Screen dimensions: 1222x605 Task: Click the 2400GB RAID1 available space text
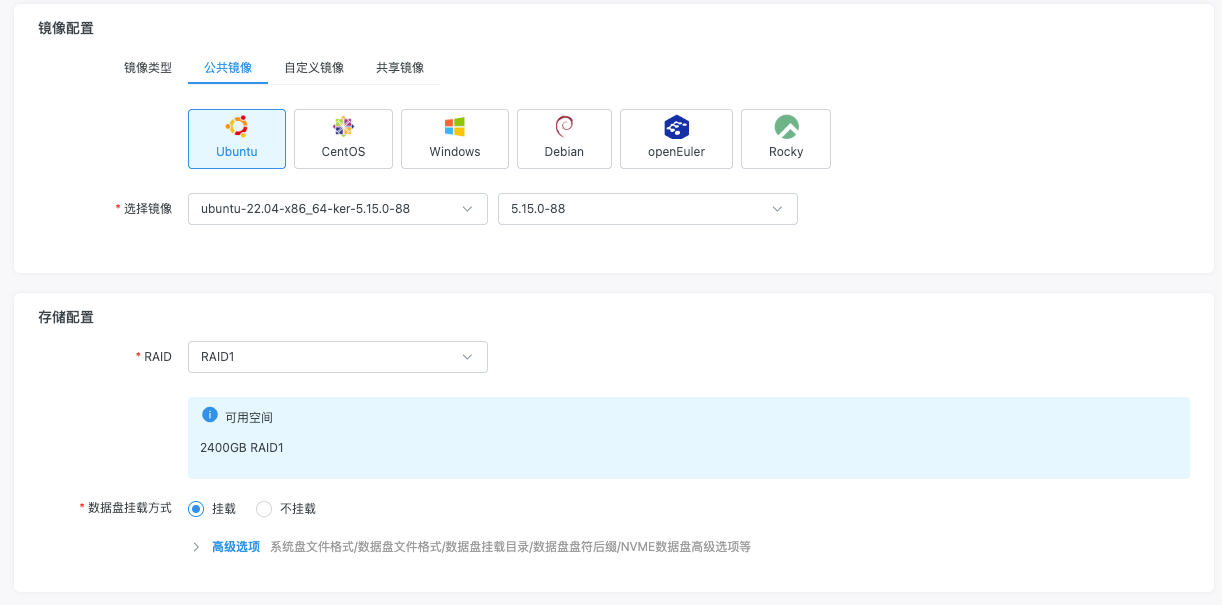(242, 448)
